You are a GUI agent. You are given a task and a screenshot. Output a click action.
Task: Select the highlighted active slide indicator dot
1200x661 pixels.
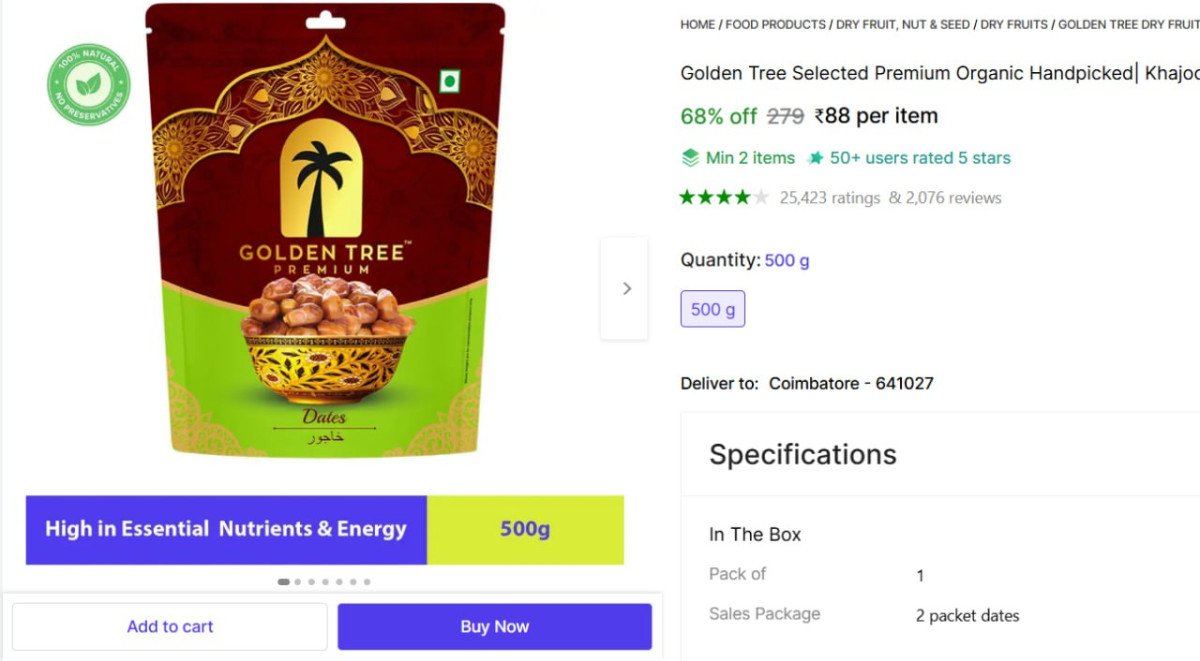tap(283, 581)
